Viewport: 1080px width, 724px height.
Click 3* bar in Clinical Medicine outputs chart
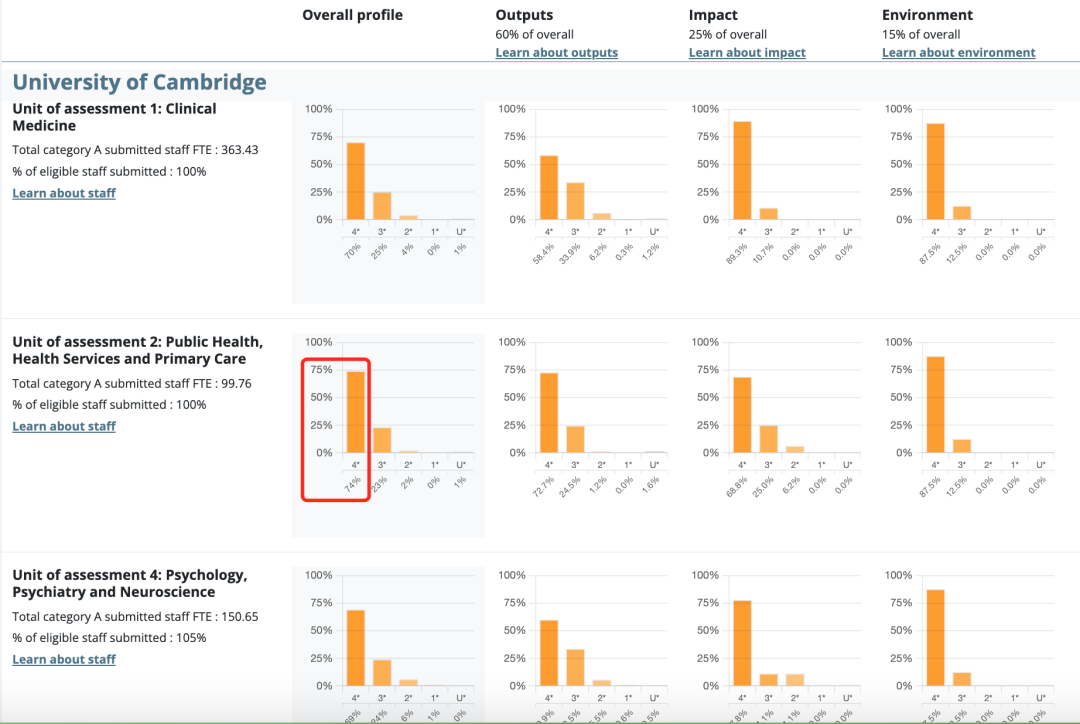tap(575, 201)
